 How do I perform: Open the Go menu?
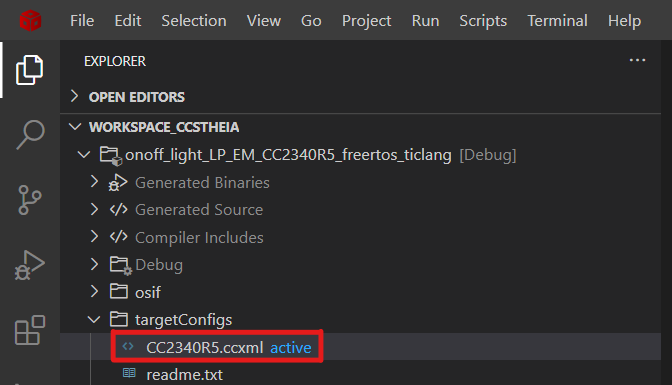point(311,21)
